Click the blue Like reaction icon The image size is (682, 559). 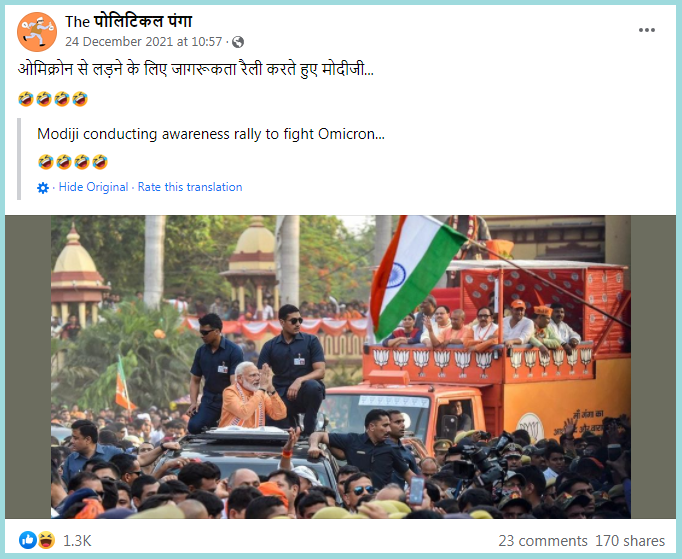tap(28, 540)
